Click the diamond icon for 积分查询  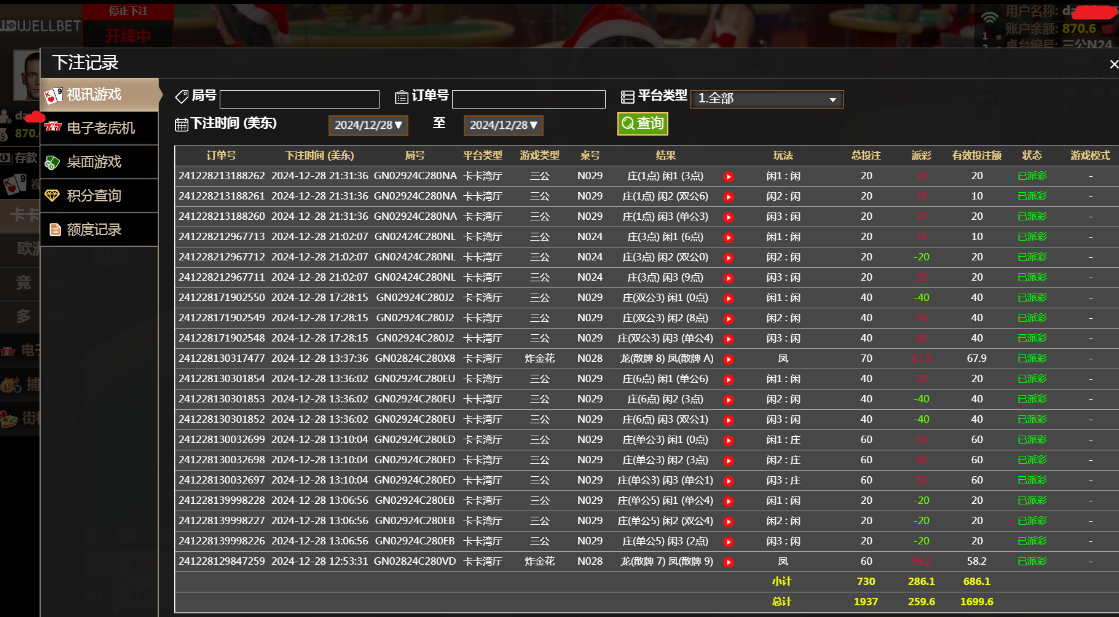point(53,196)
